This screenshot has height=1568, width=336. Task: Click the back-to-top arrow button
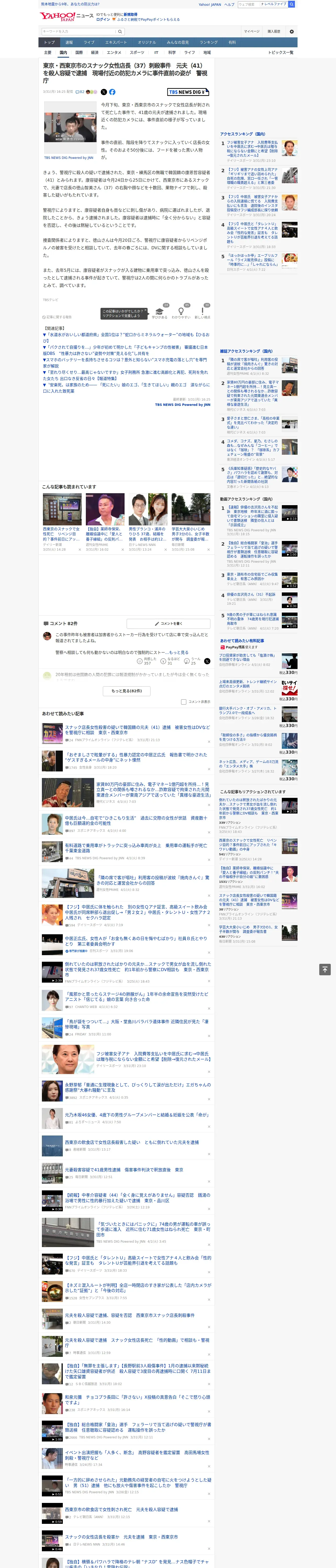(325, 970)
